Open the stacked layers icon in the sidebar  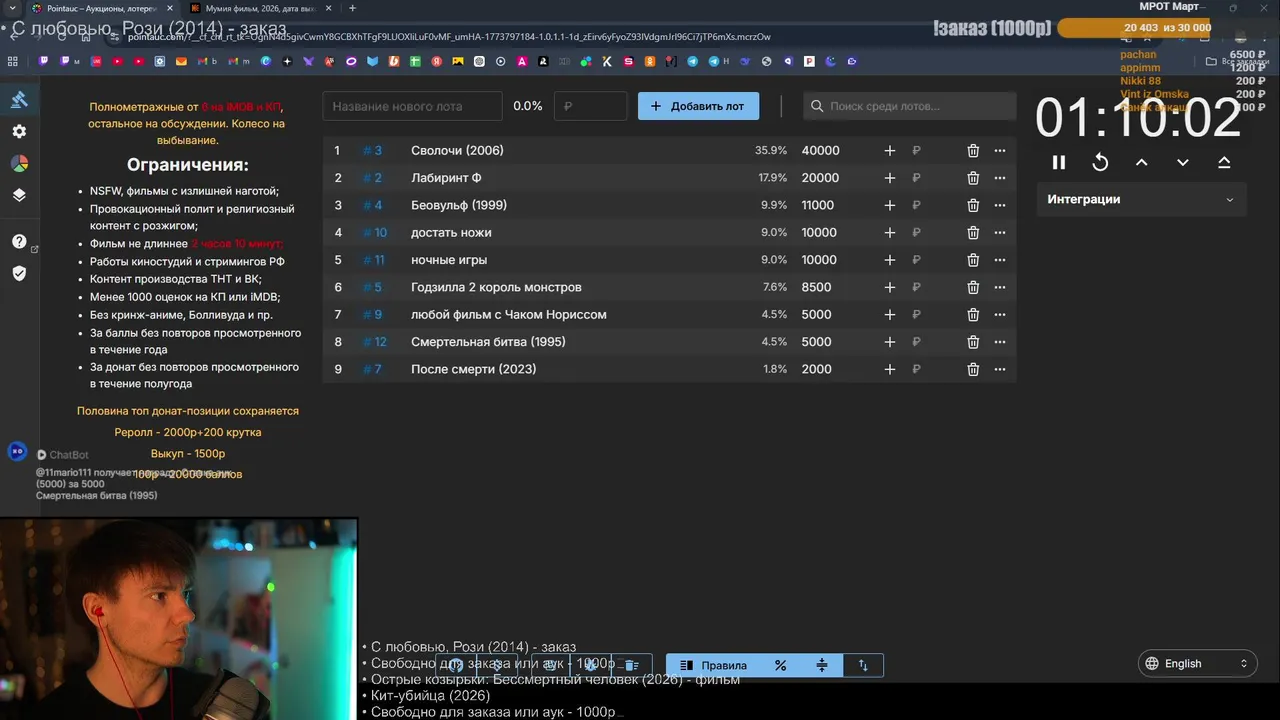(x=19, y=195)
